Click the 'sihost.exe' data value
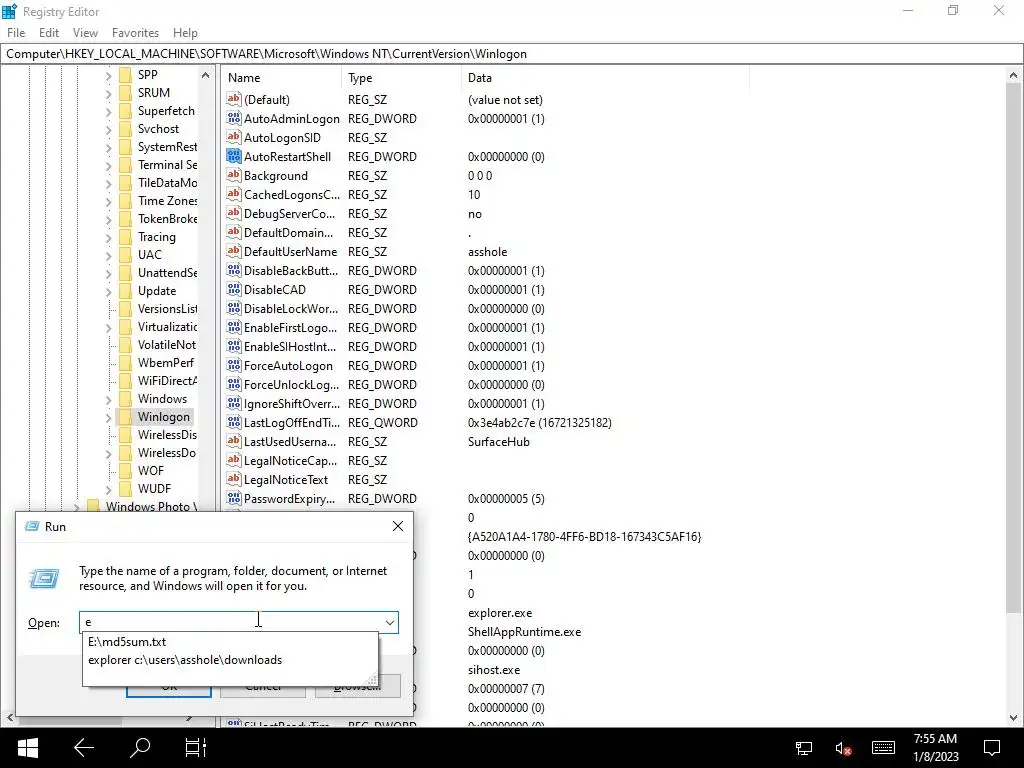The height and width of the screenshot is (768, 1024). point(494,669)
